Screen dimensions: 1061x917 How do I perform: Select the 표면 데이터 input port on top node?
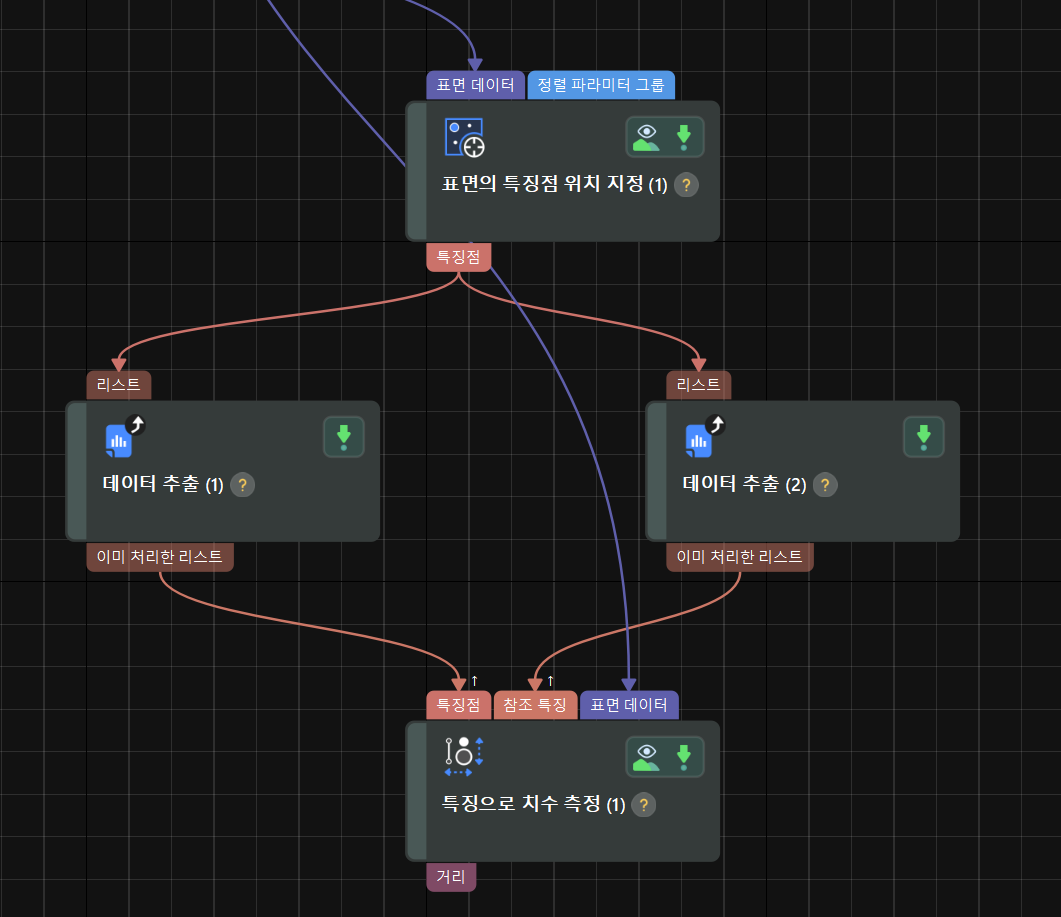coord(476,85)
